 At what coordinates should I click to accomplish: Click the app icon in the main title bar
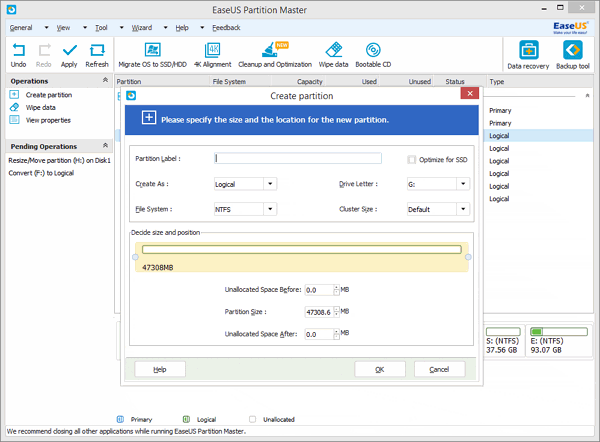pos(11,9)
